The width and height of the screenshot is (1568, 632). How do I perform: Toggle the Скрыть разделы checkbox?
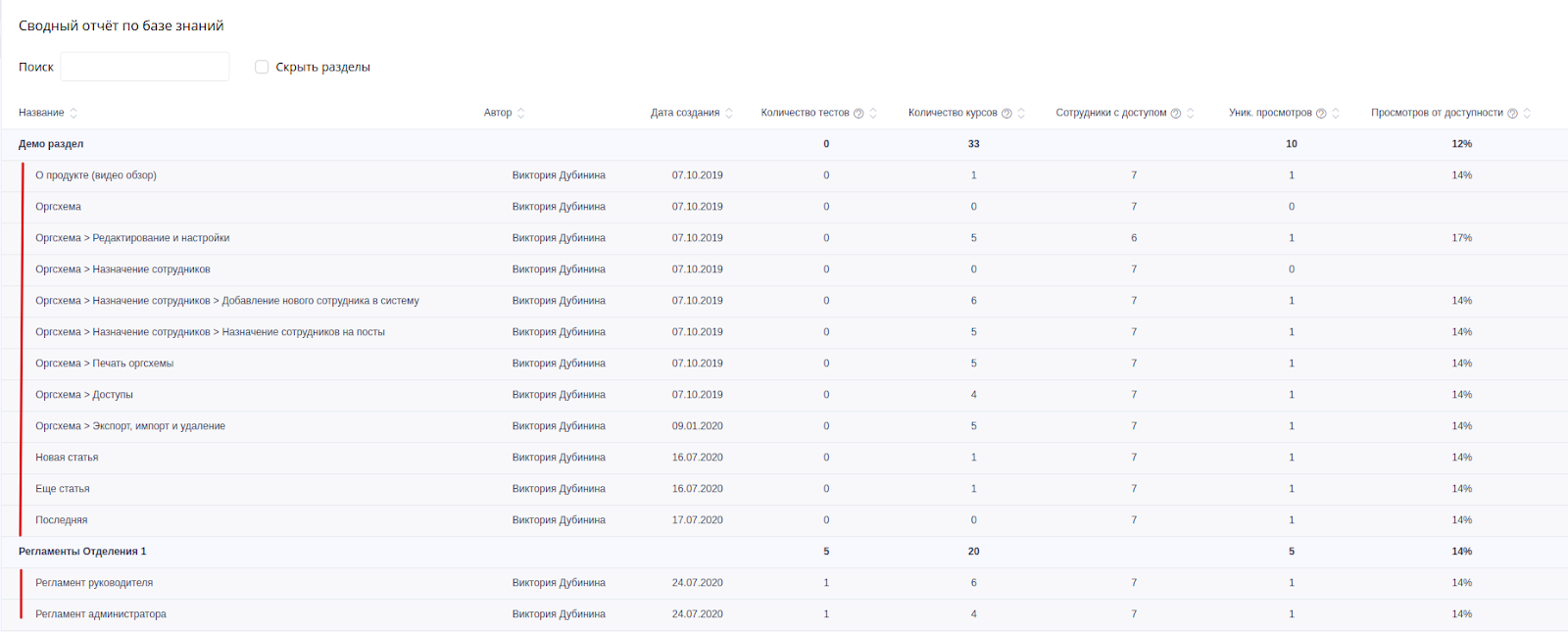click(x=262, y=67)
